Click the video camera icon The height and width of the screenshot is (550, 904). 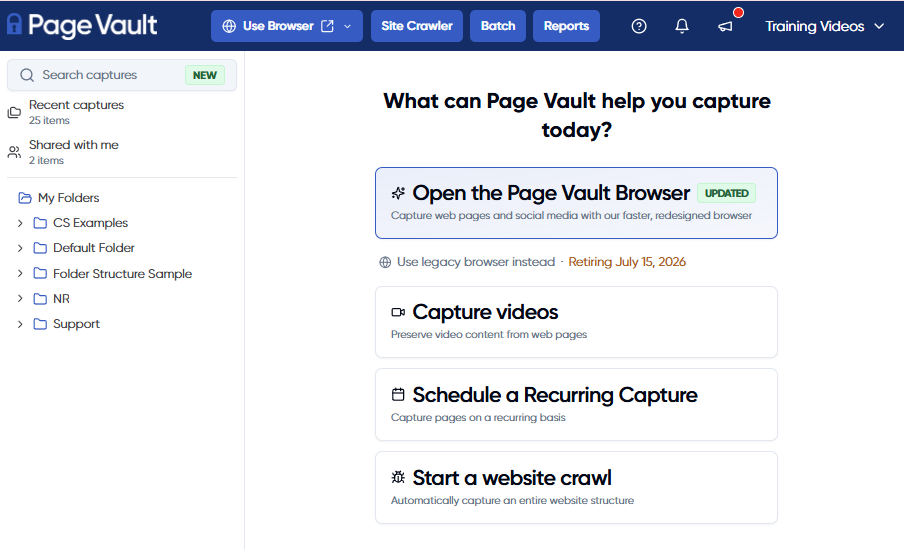tap(398, 312)
